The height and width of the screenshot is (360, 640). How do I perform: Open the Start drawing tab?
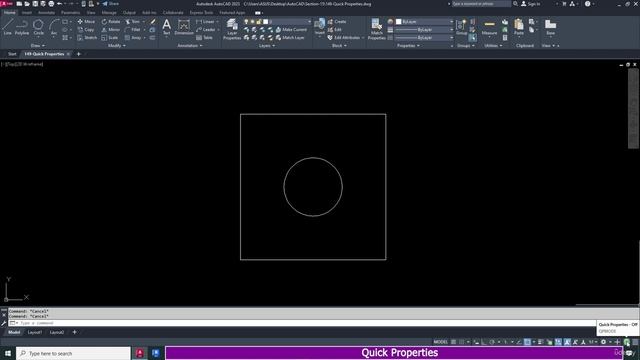coord(12,54)
